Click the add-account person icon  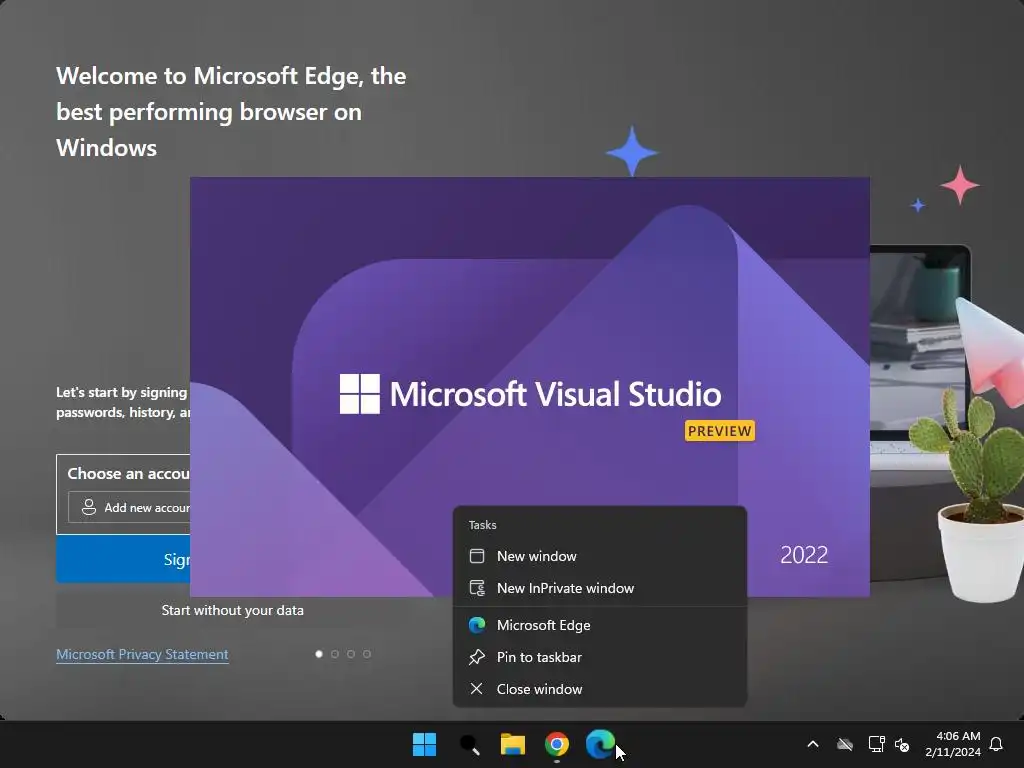pos(89,507)
